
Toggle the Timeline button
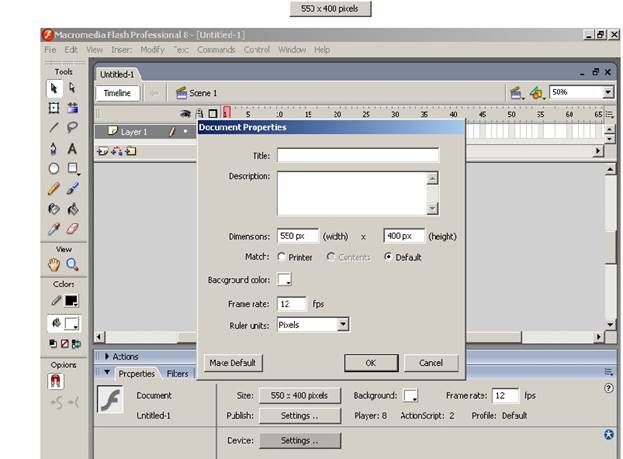click(x=118, y=93)
